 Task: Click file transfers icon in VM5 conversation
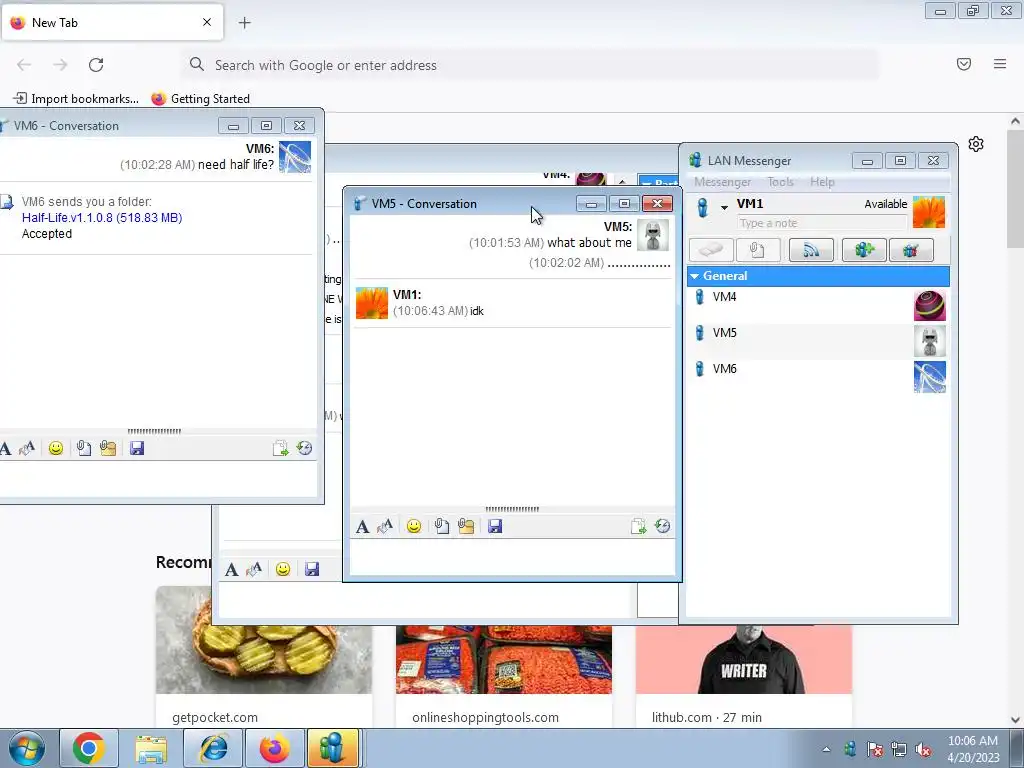point(638,526)
